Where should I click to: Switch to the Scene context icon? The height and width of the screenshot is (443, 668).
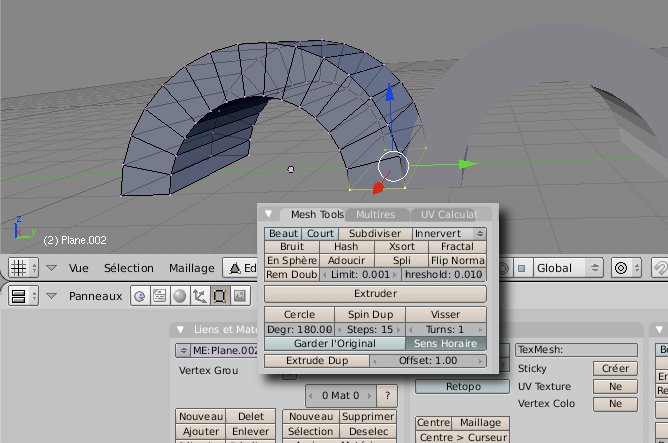pos(240,296)
